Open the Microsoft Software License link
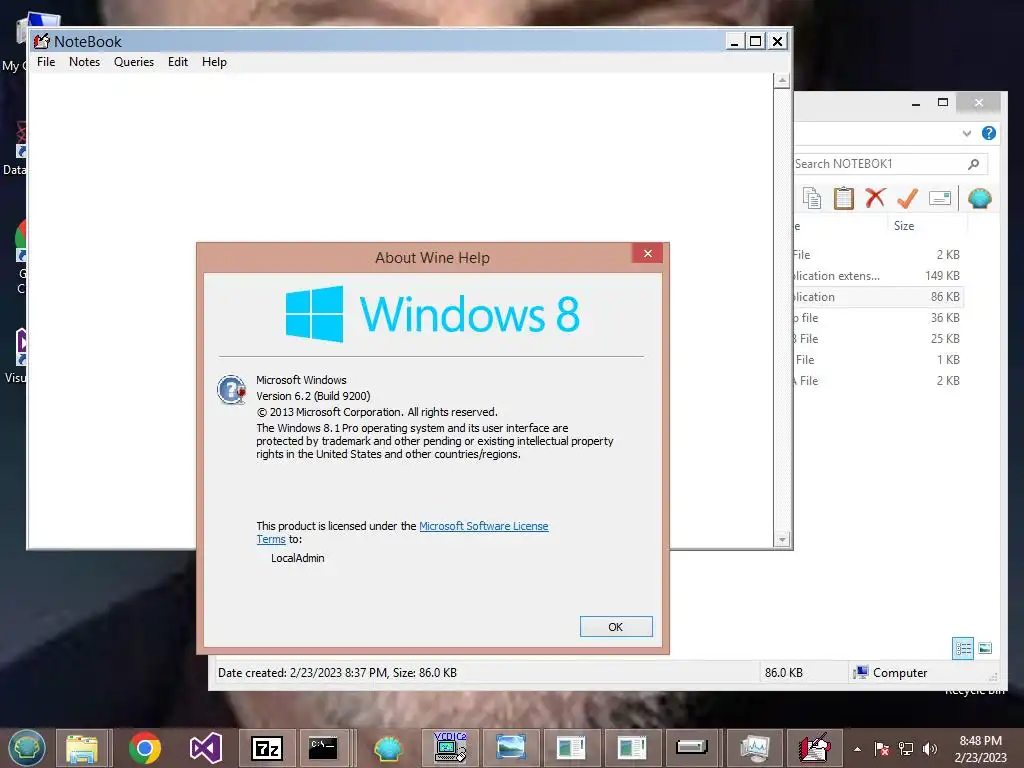The height and width of the screenshot is (768, 1024). 484,526
